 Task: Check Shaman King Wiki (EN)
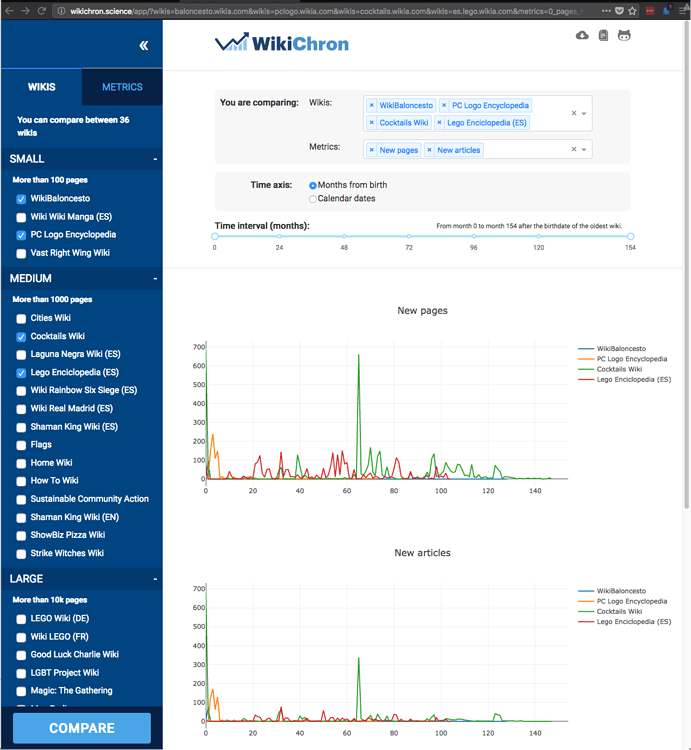(x=21, y=518)
